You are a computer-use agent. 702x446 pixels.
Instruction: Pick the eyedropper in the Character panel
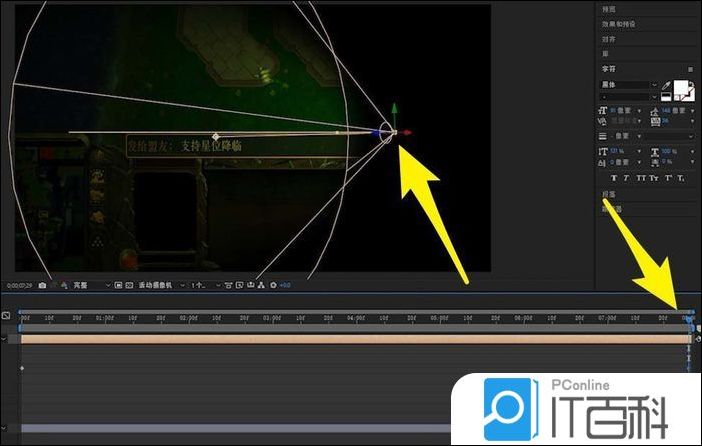pyautogui.click(x=666, y=86)
